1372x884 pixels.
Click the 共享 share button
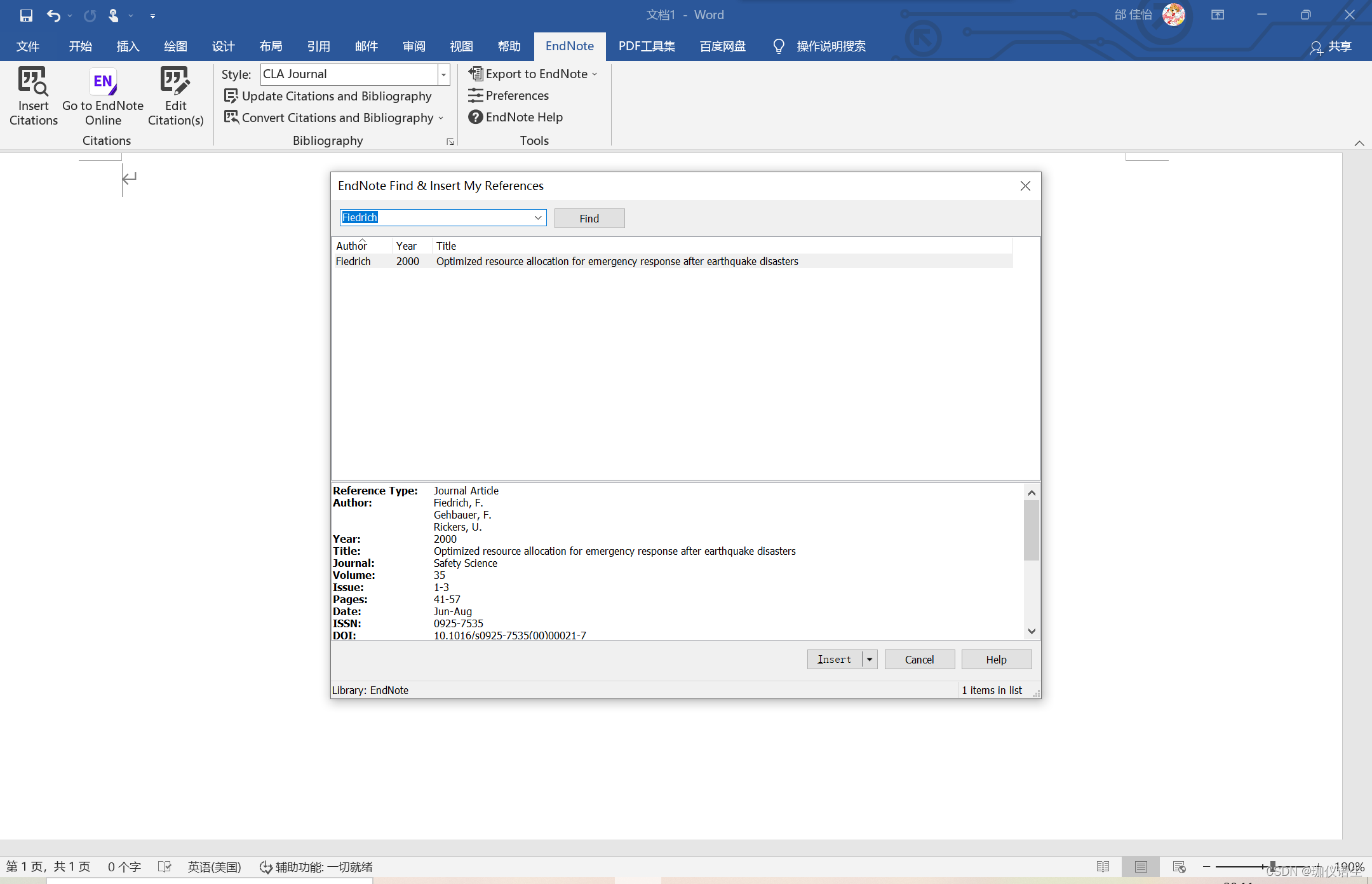click(1331, 47)
